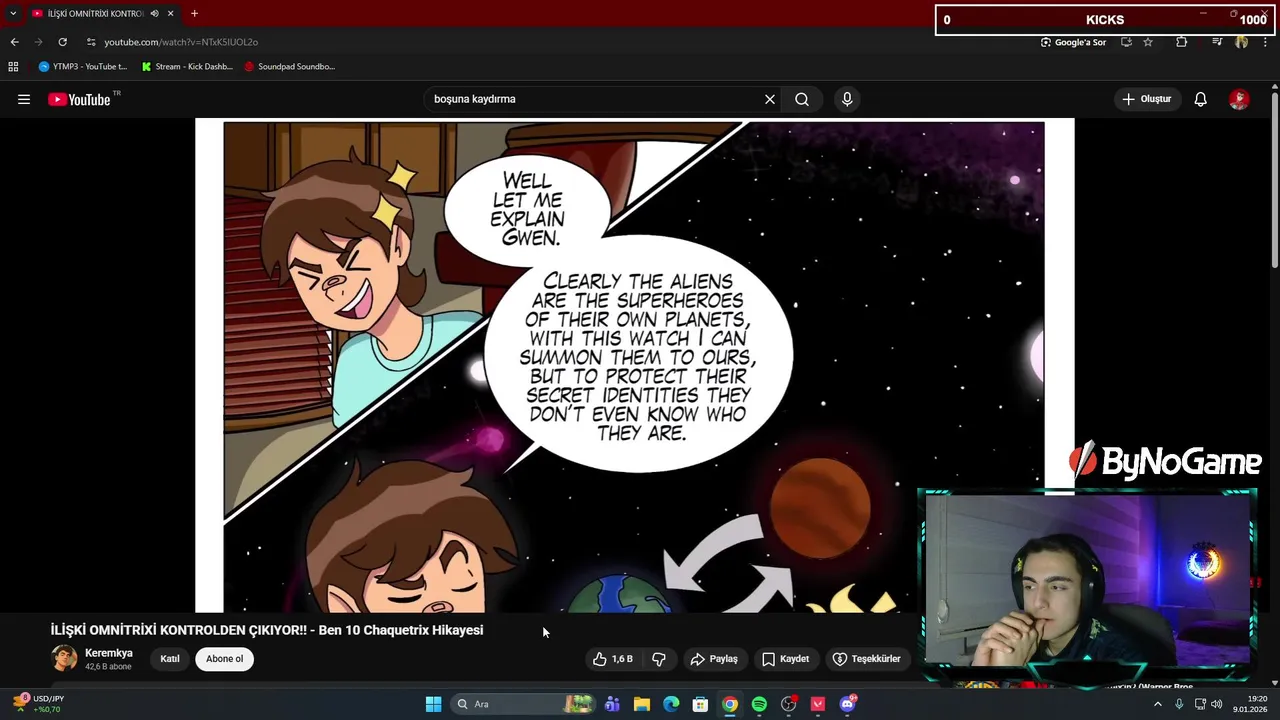Subscribe with the Abone ol button
Screen dimensions: 1280x720
click(224, 659)
